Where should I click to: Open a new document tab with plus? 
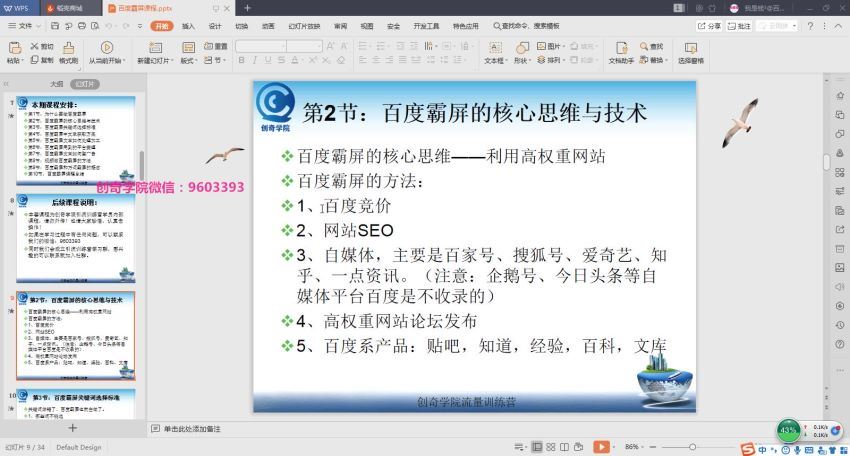click(247, 8)
